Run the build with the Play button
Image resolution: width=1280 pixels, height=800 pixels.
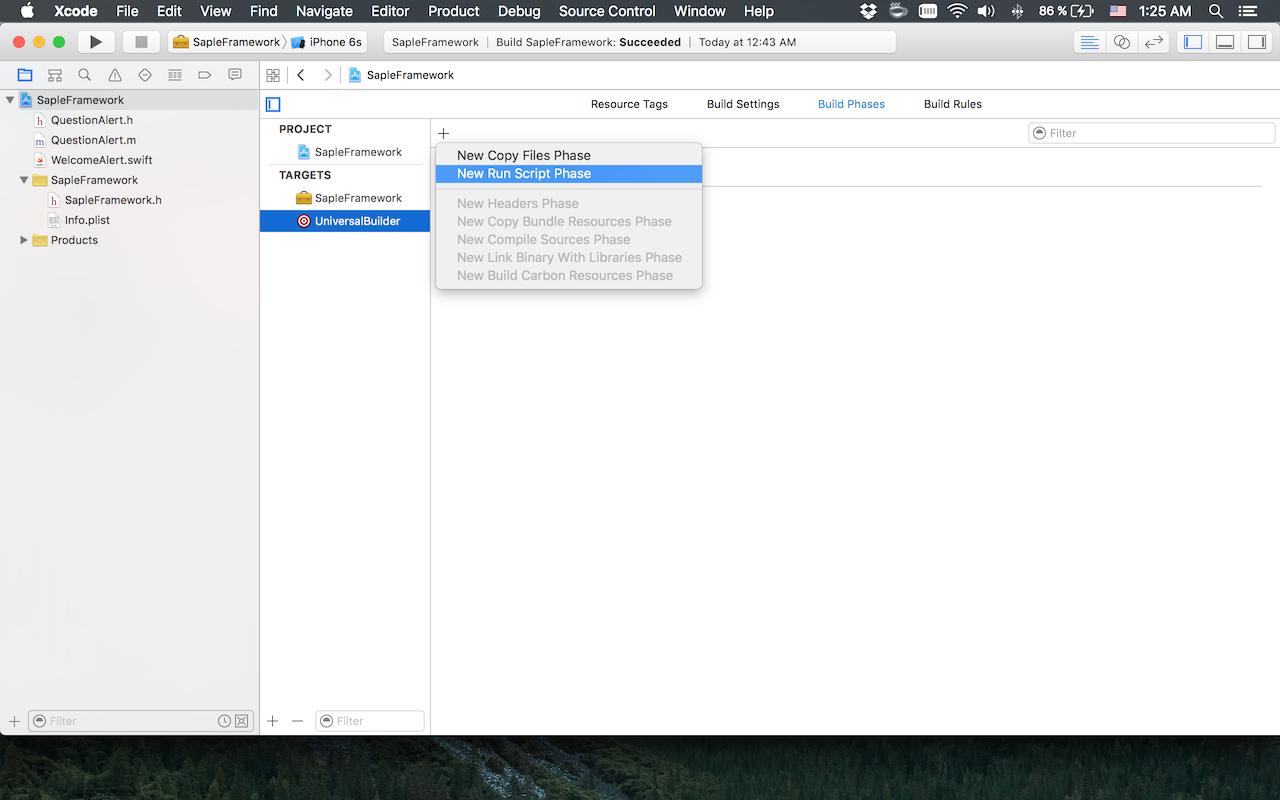point(96,42)
